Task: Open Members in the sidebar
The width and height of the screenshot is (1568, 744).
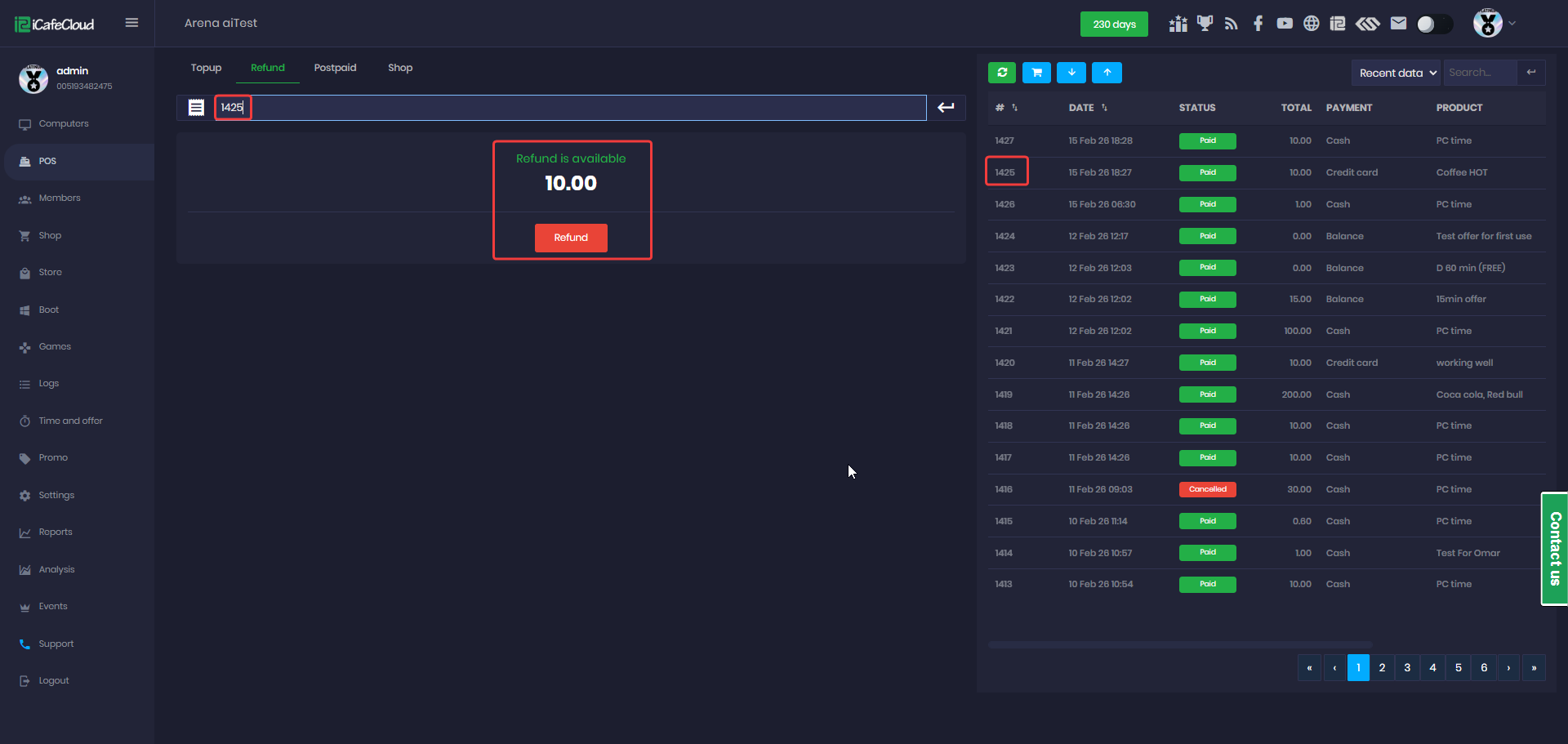Action: [60, 198]
